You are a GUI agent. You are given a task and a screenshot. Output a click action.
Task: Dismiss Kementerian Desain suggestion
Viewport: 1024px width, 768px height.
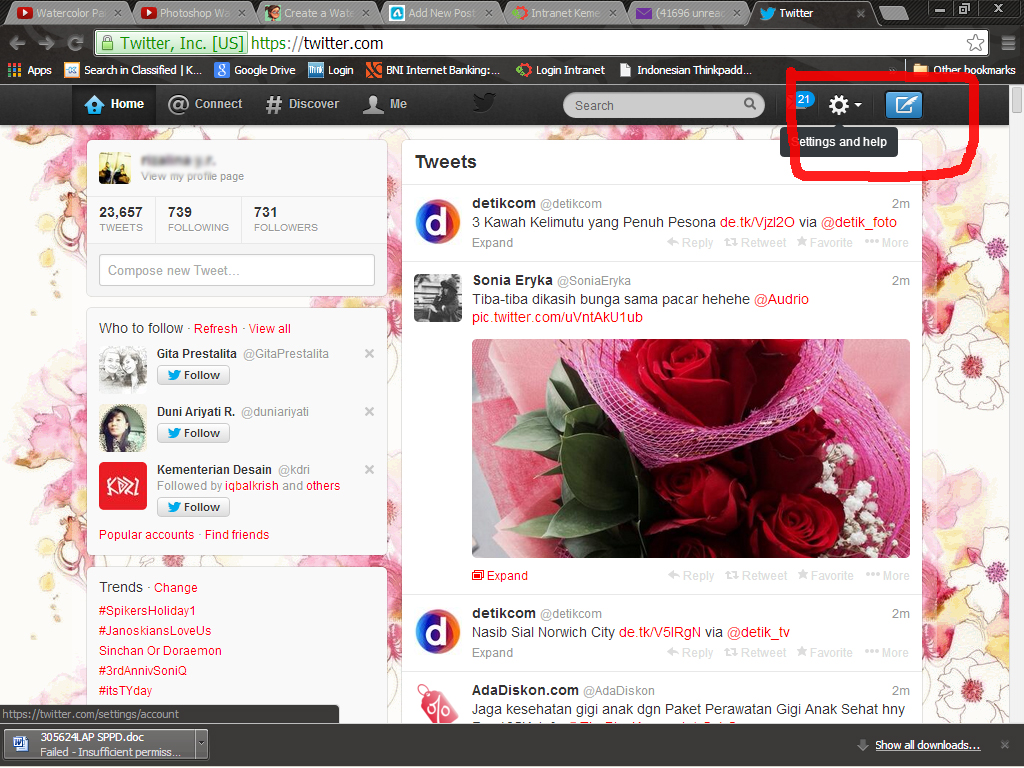click(x=369, y=470)
